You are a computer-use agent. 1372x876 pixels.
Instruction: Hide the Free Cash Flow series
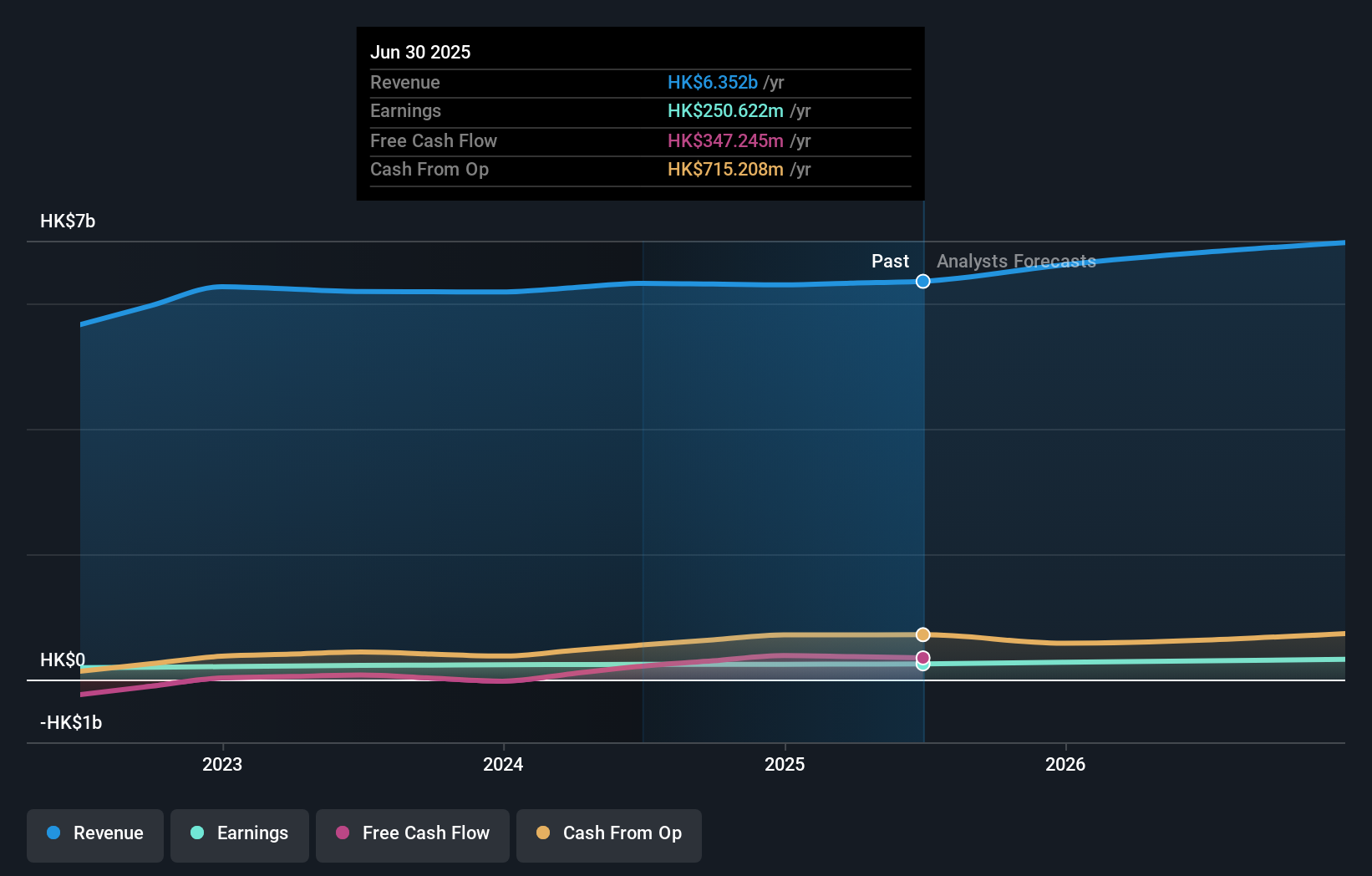pos(412,835)
